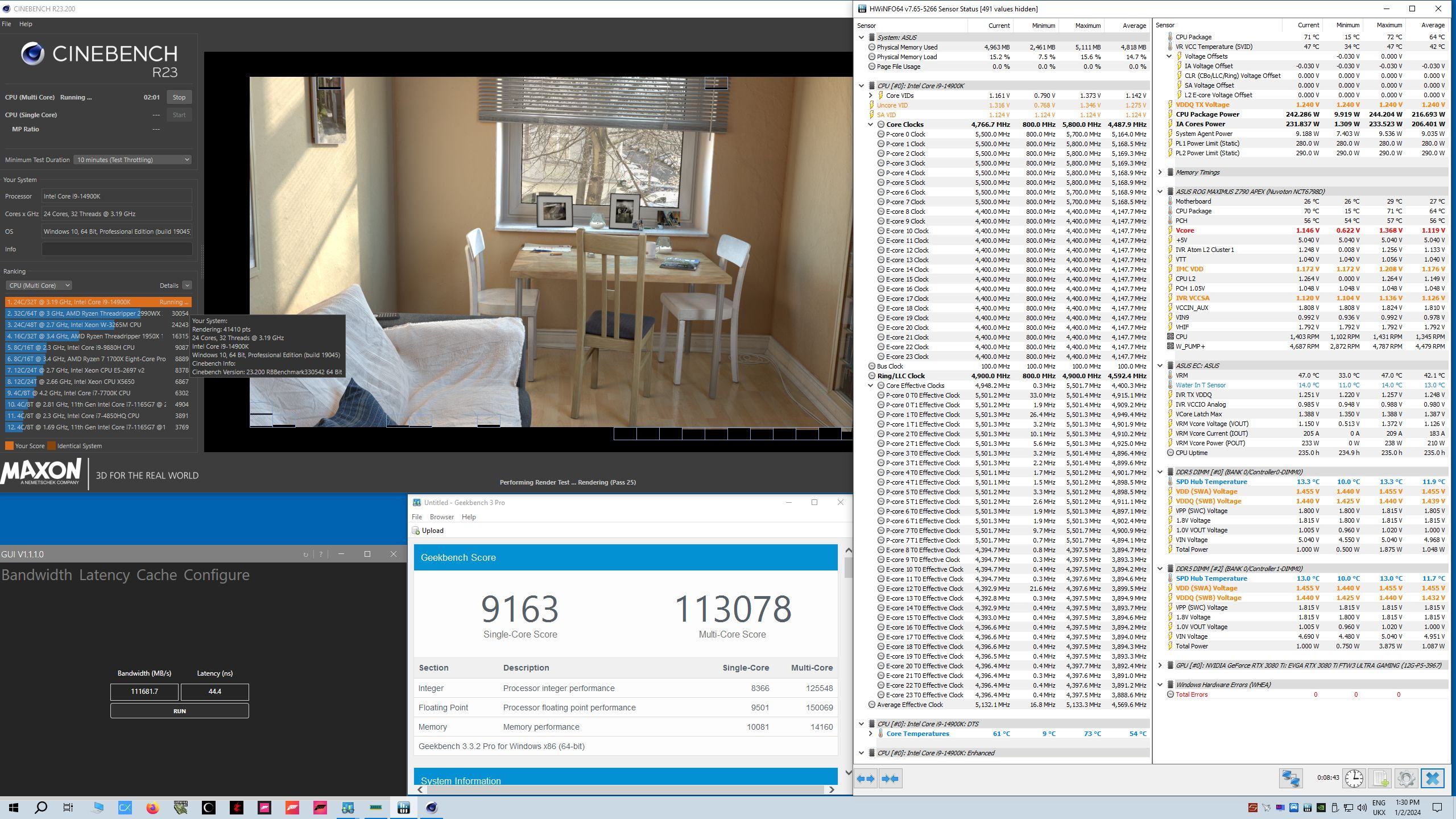Switch to Cache tab in memory GUI
Screen dimensions: 1456x819
[x=157, y=575]
